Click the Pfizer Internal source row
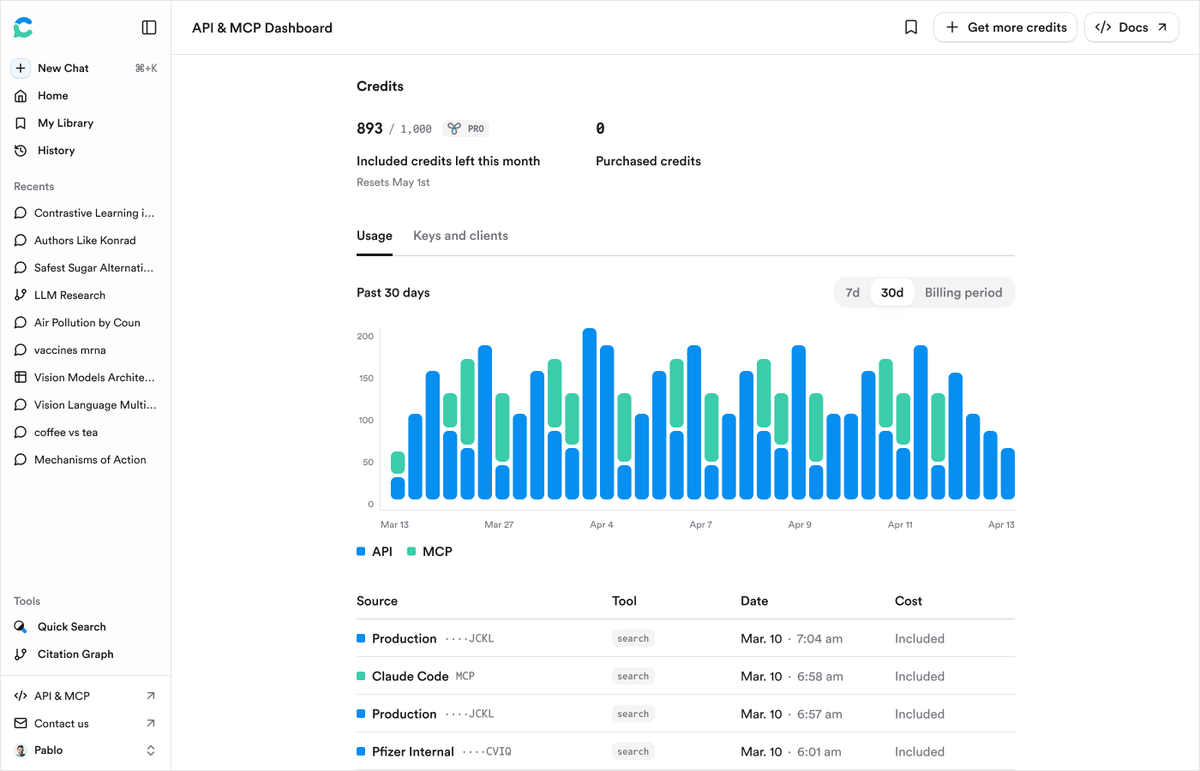The width and height of the screenshot is (1200, 771). point(685,752)
